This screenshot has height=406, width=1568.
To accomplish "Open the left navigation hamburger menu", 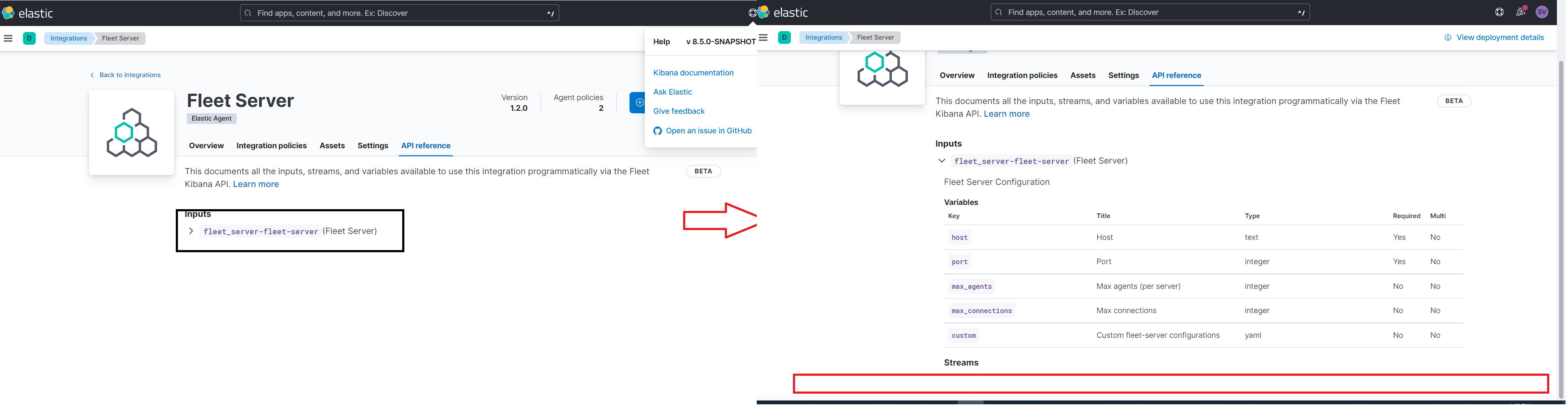I will click(x=8, y=38).
